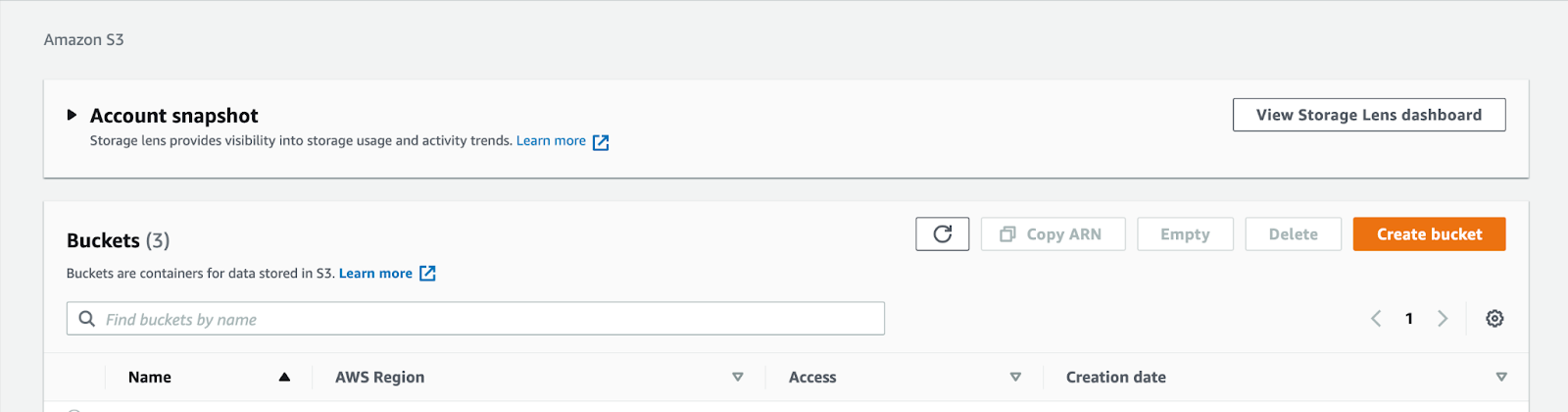1568x412 pixels.
Task: Go to next page of buckets
Action: coord(1443,319)
